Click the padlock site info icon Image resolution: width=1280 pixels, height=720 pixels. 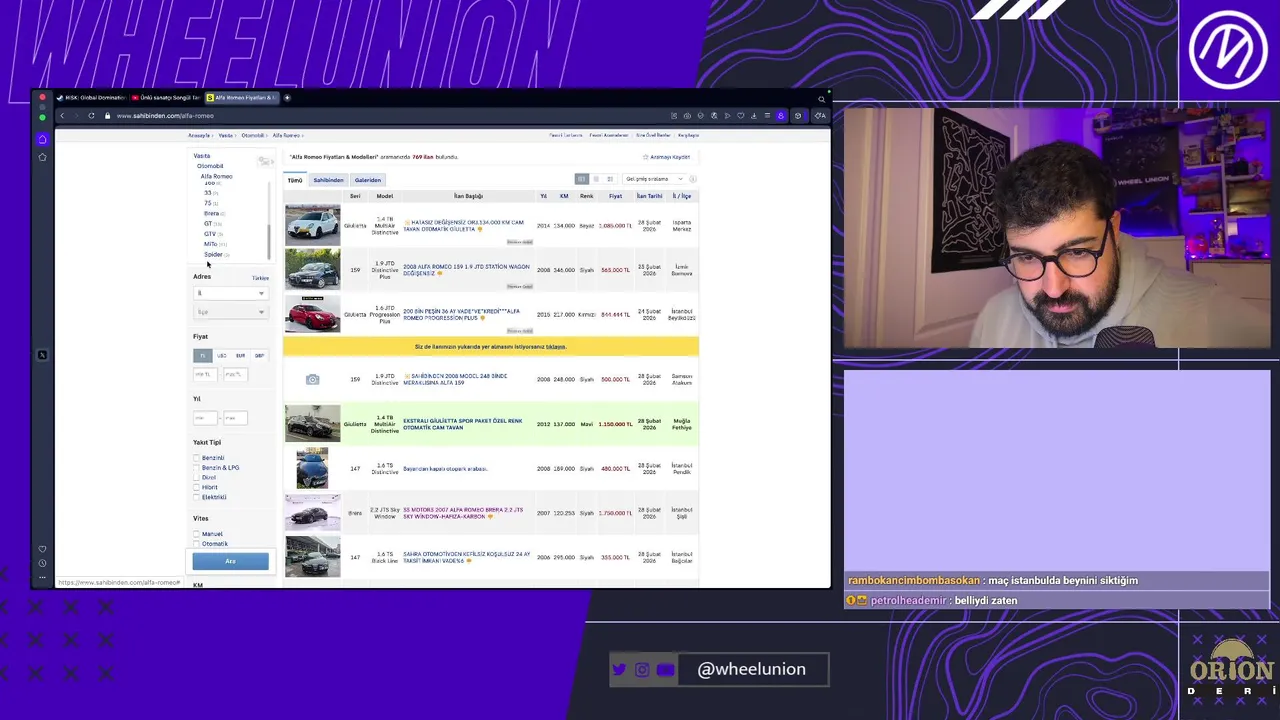[107, 115]
